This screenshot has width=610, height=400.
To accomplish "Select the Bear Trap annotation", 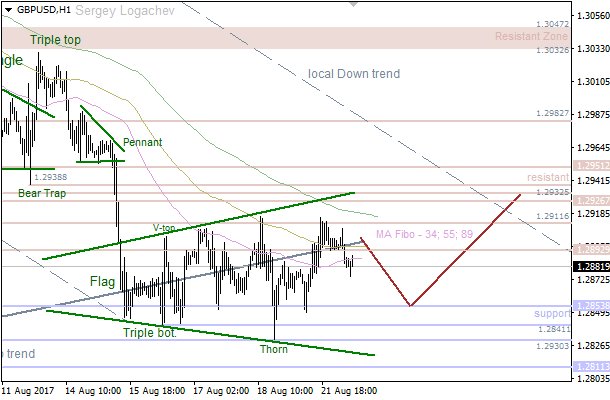I will (42, 193).
